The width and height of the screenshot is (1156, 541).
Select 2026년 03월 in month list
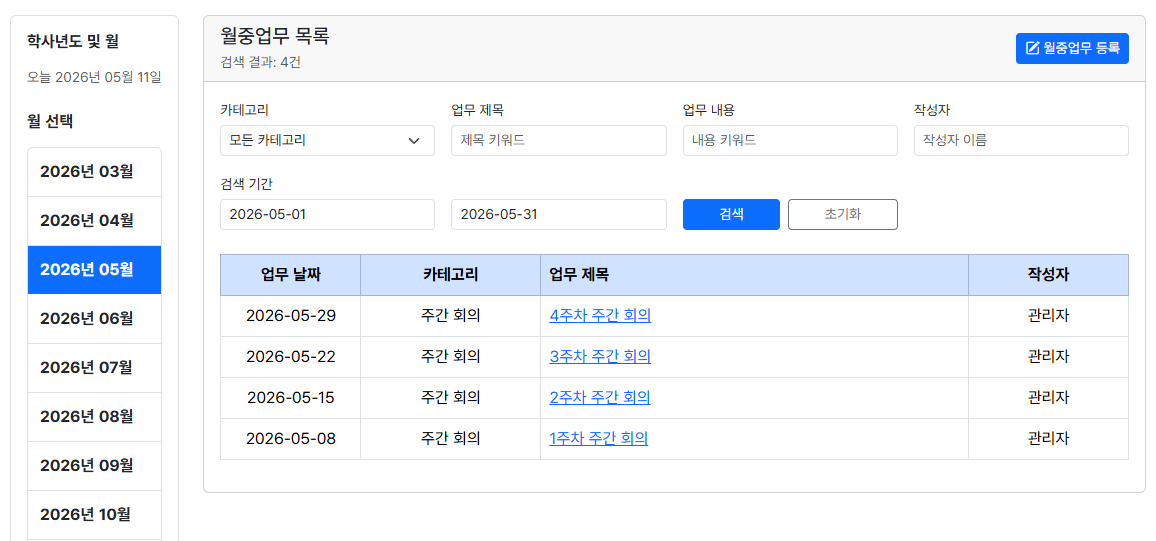(94, 172)
